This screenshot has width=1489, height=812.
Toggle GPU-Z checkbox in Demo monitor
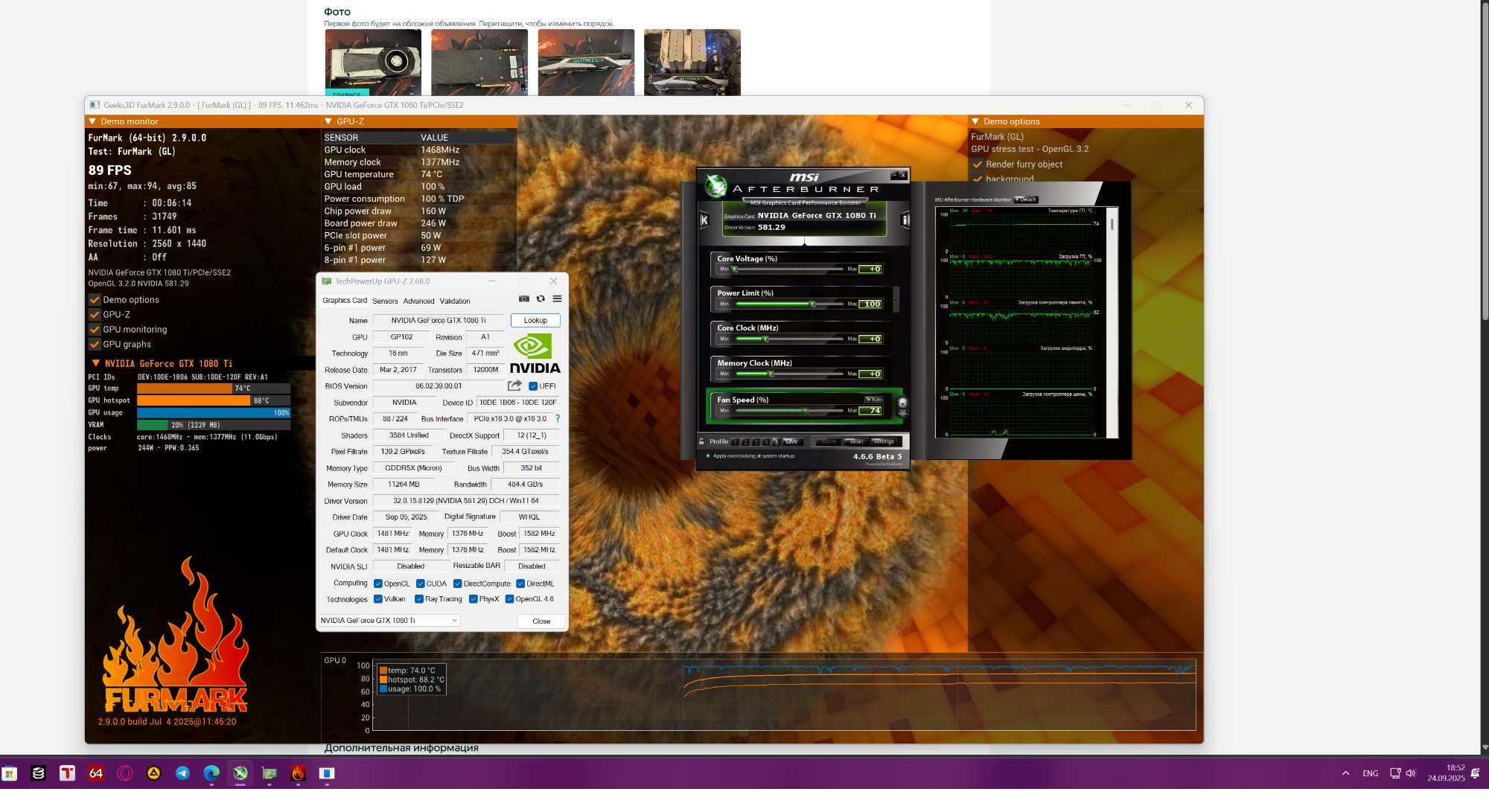[x=95, y=314]
